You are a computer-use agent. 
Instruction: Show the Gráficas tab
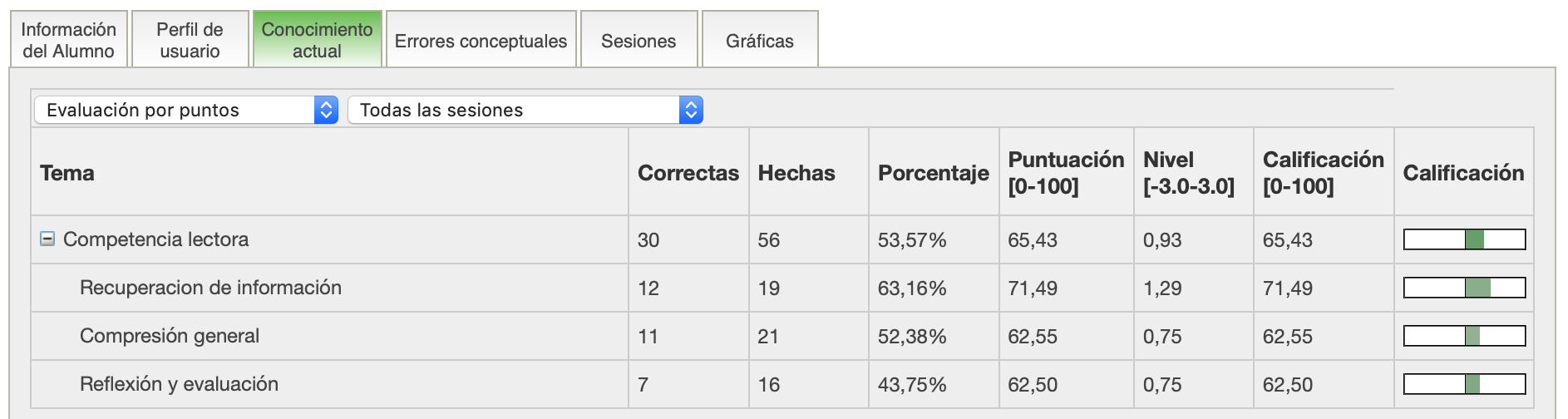pos(759,41)
